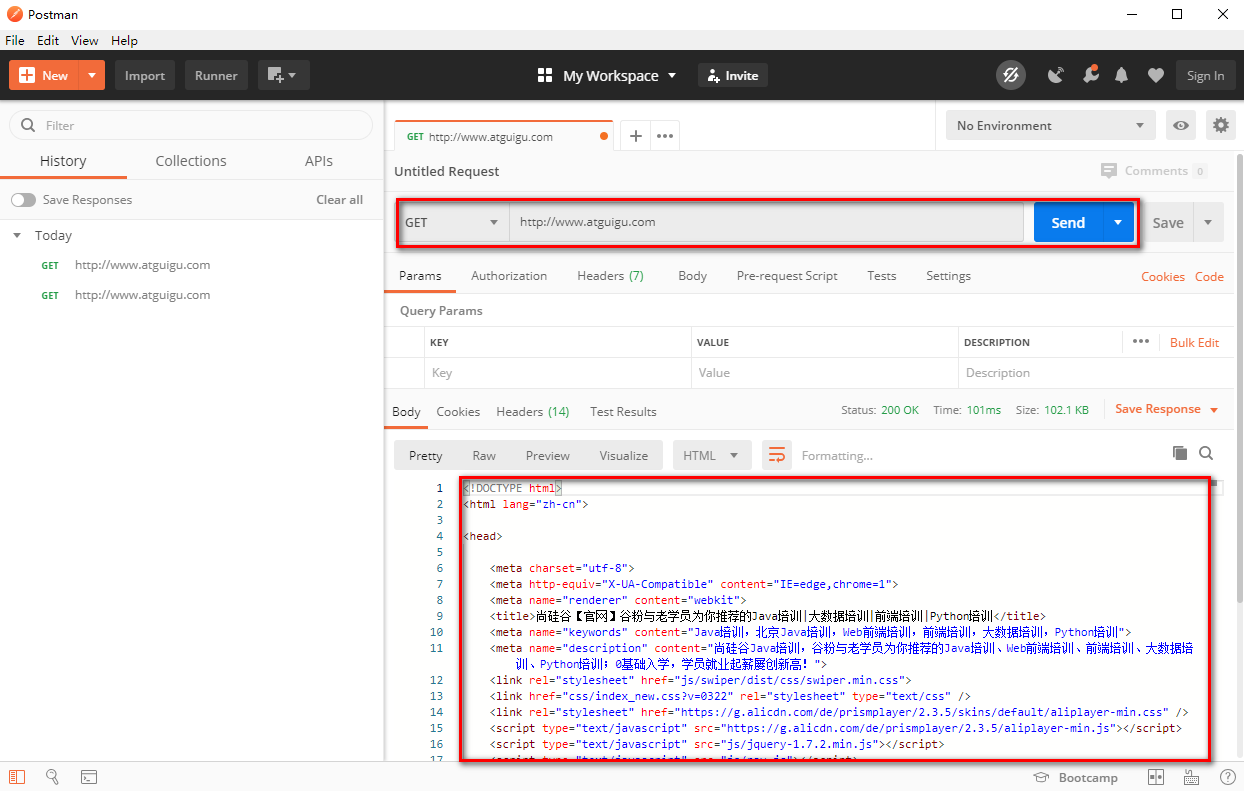Open the No Environment dropdown
The width and height of the screenshot is (1244, 791).
pyautogui.click(x=1051, y=125)
